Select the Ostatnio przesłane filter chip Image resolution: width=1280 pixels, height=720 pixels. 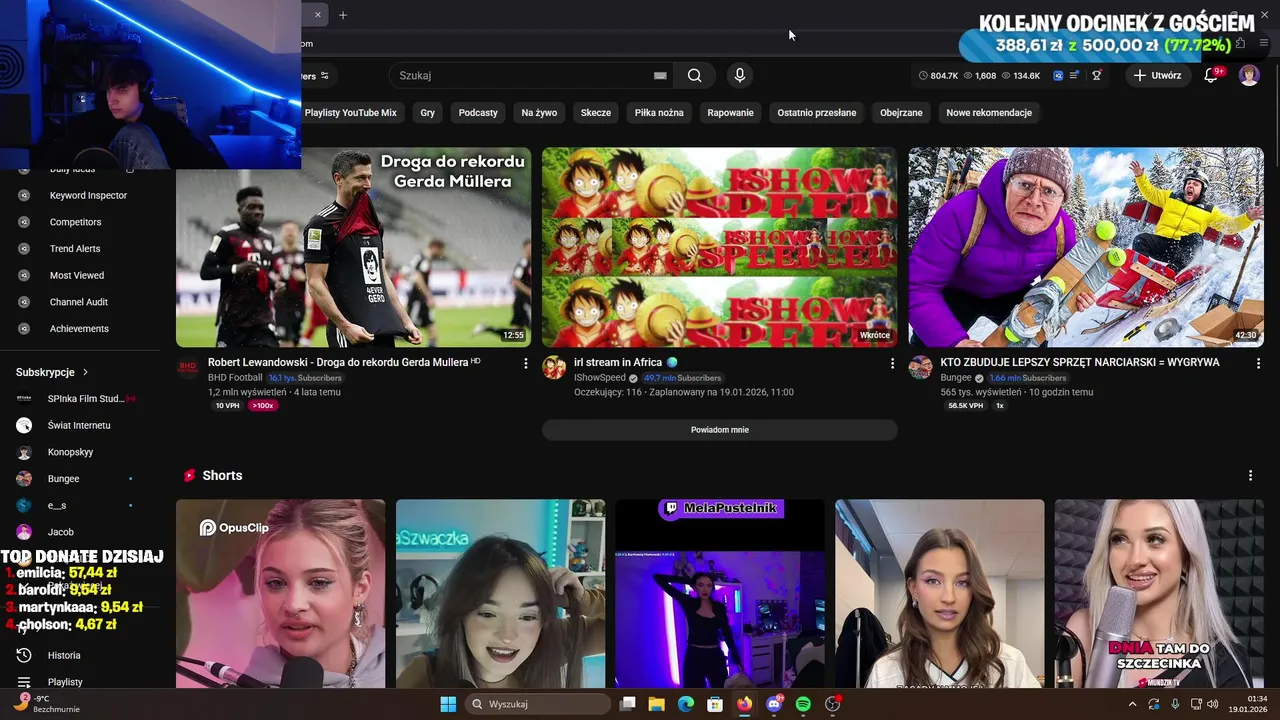(817, 113)
